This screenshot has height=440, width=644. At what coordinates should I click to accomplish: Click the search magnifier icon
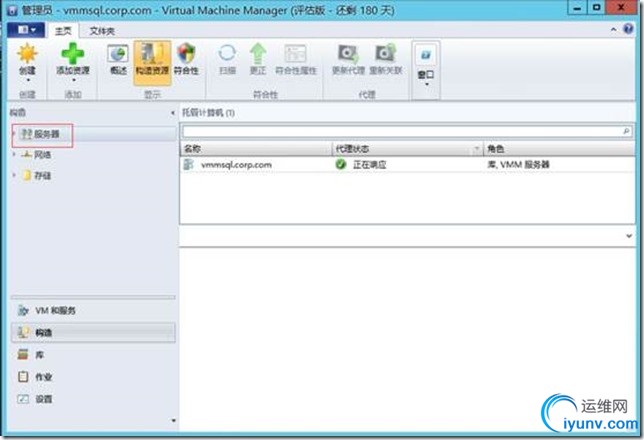[x=626, y=131]
